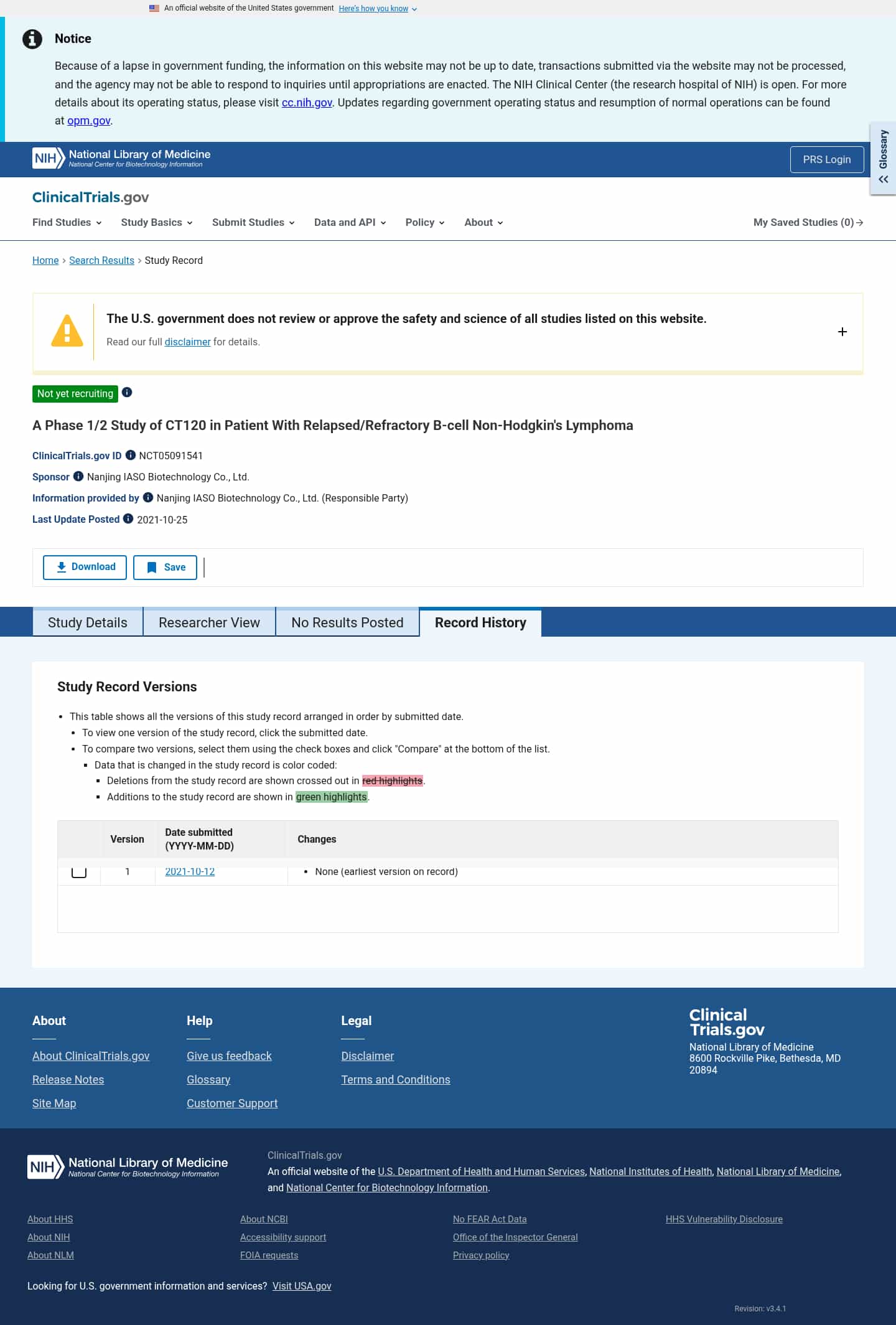Open Customer Support in the footer
Viewport: 896px width, 1325px height.
pyautogui.click(x=232, y=1103)
